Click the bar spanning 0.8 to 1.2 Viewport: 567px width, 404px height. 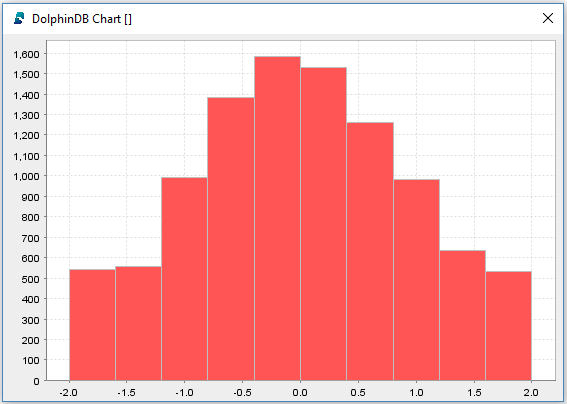click(417, 280)
